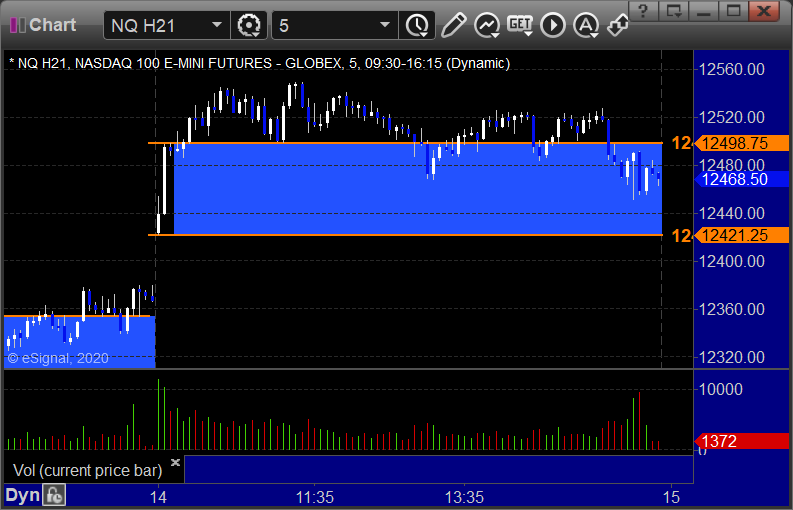Select the Vol (current price bar) label
The image size is (793, 510).
[87, 471]
